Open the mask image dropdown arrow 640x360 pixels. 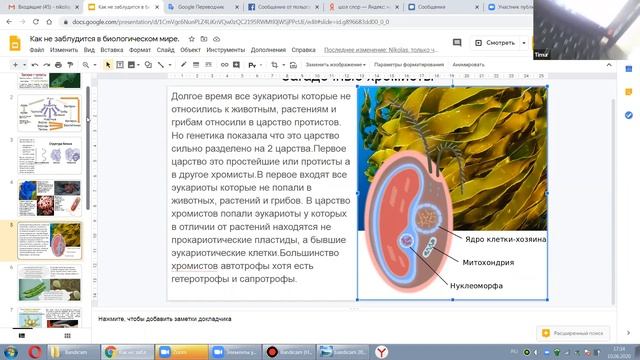(x=283, y=65)
